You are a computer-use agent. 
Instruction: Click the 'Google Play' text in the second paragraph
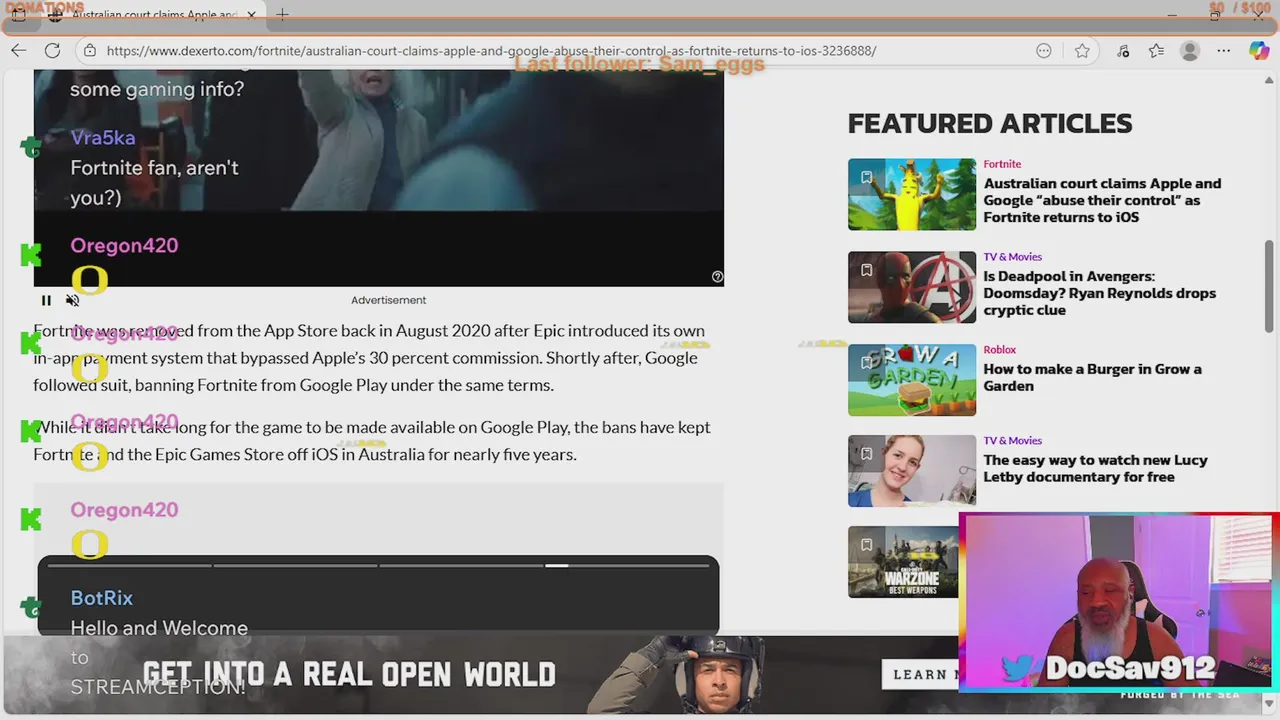(x=524, y=427)
